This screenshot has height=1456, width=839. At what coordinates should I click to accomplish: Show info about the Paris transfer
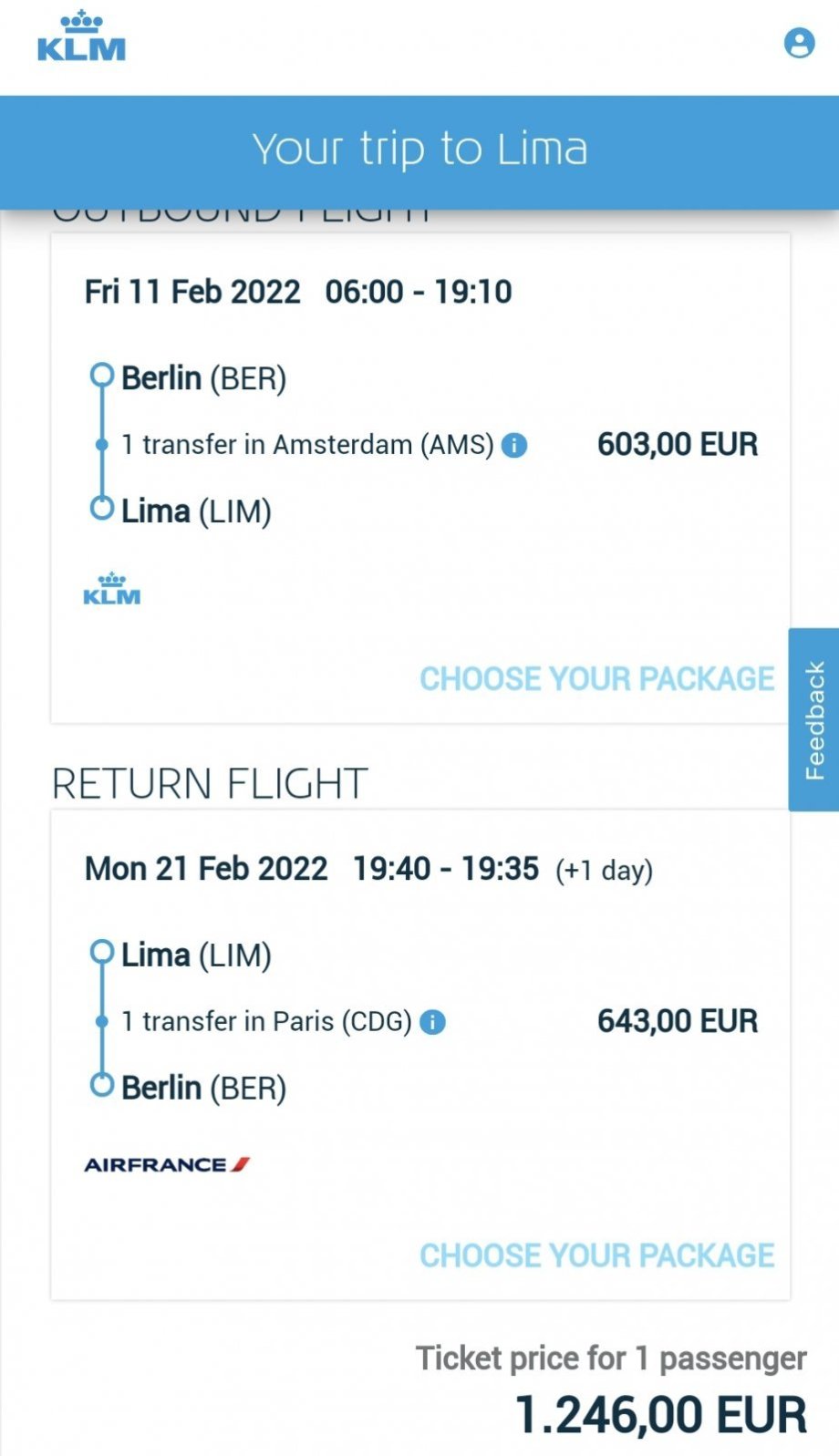click(x=432, y=1022)
